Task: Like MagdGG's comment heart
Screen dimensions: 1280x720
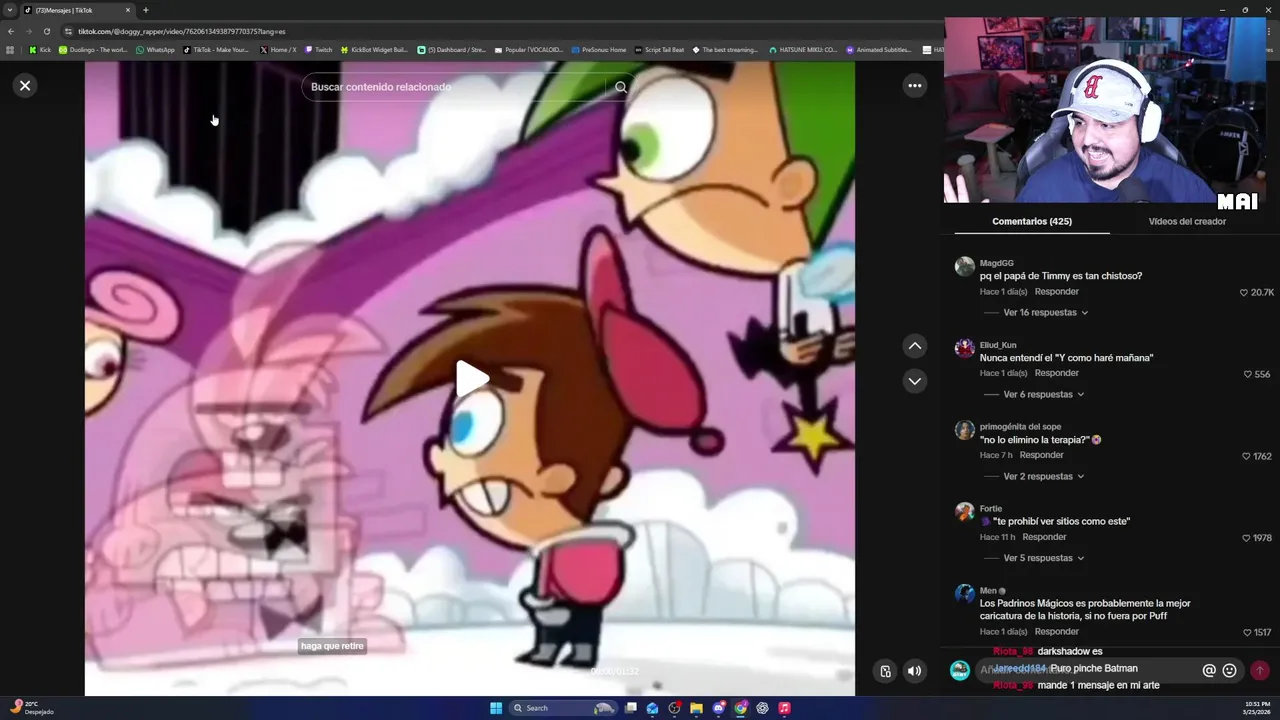Action: (1243, 293)
